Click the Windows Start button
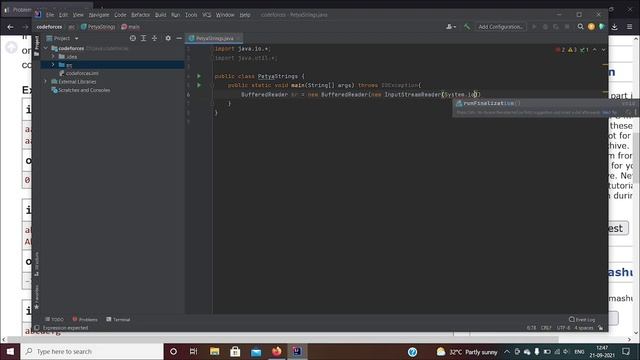The height and width of the screenshot is (360, 640). point(10,351)
